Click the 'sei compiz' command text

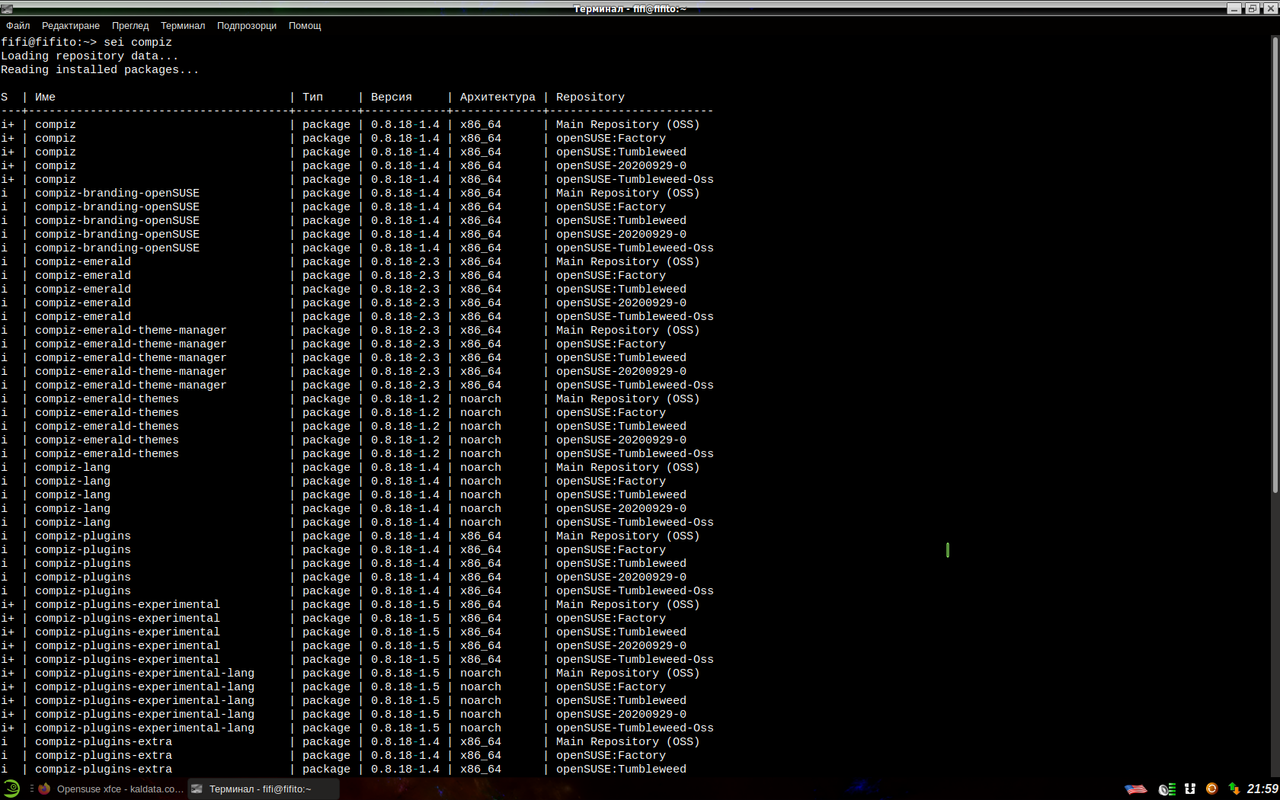click(138, 43)
